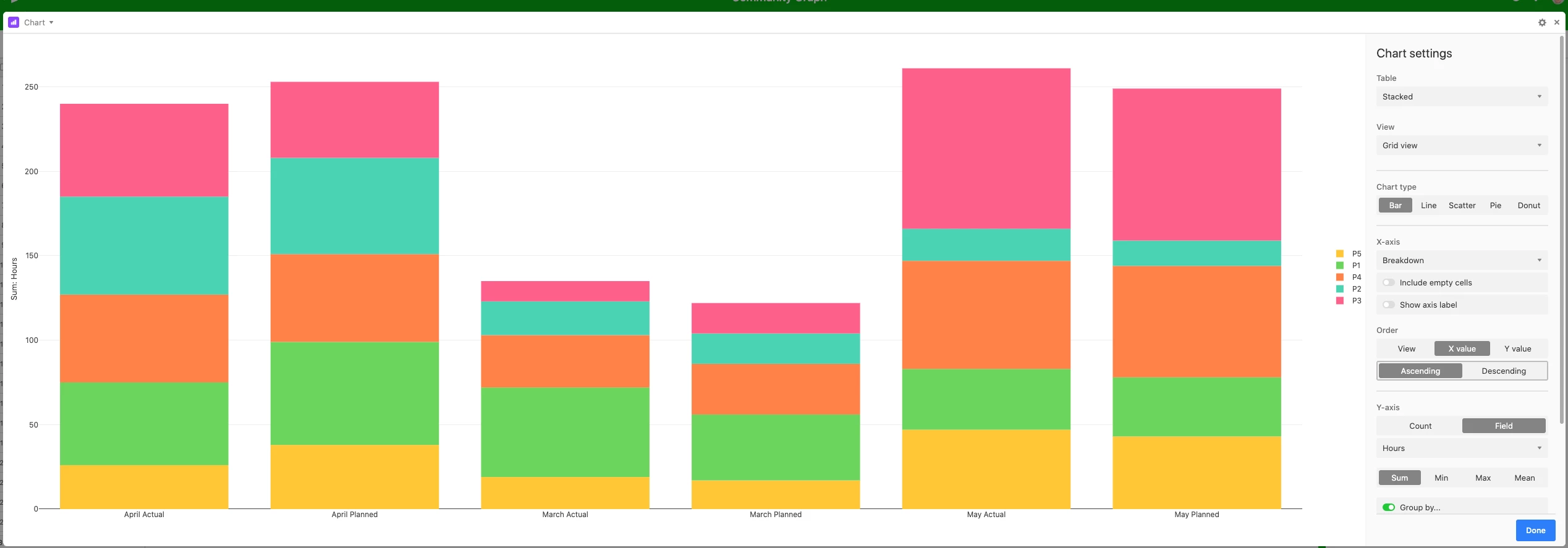
Task: Close the chart panel with X icon
Action: (1557, 22)
